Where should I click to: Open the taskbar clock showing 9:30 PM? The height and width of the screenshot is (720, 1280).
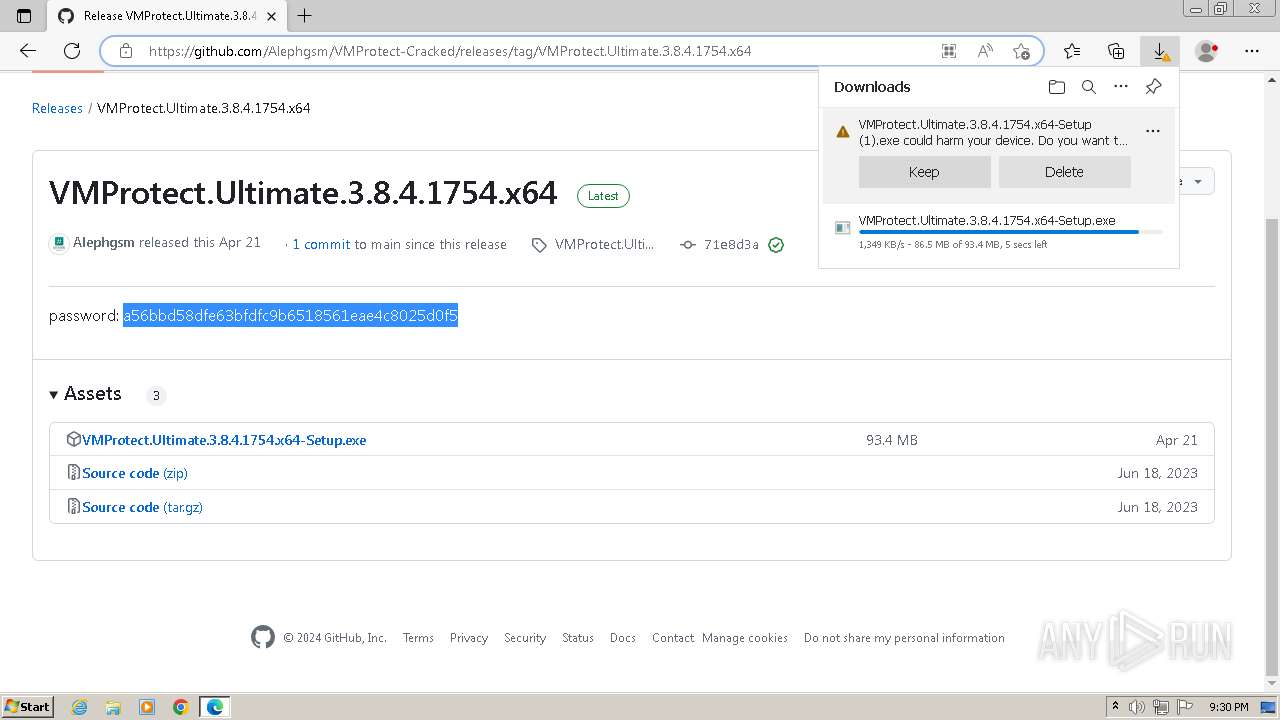point(1228,707)
